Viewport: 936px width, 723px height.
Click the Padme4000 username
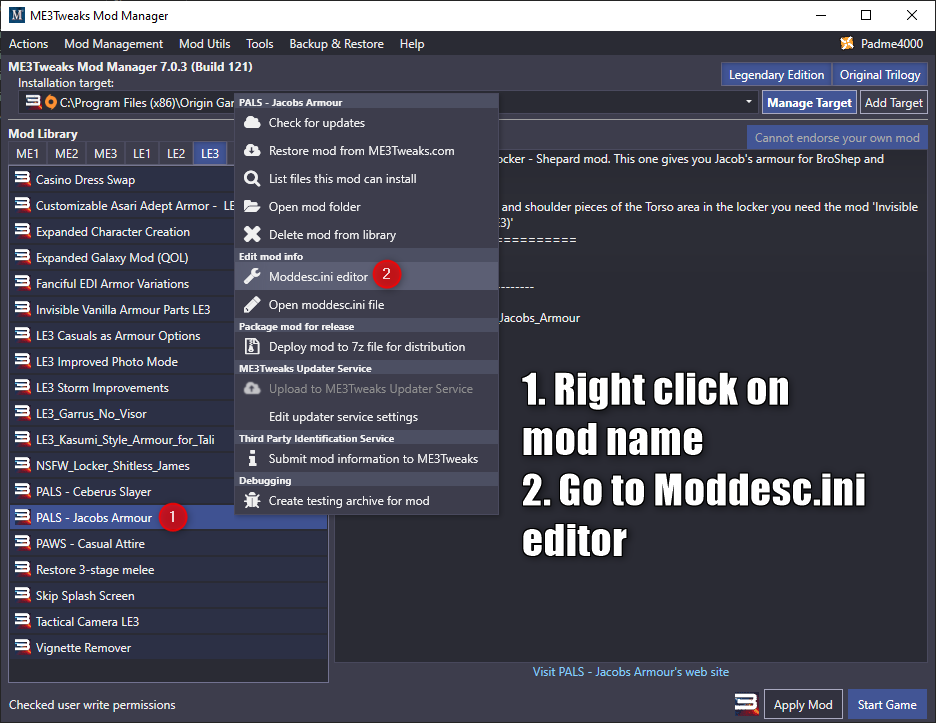pos(892,44)
